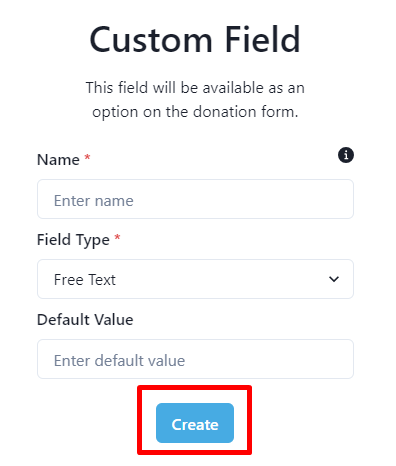Focus the Enter name input field
The width and height of the screenshot is (396, 466).
(195, 199)
